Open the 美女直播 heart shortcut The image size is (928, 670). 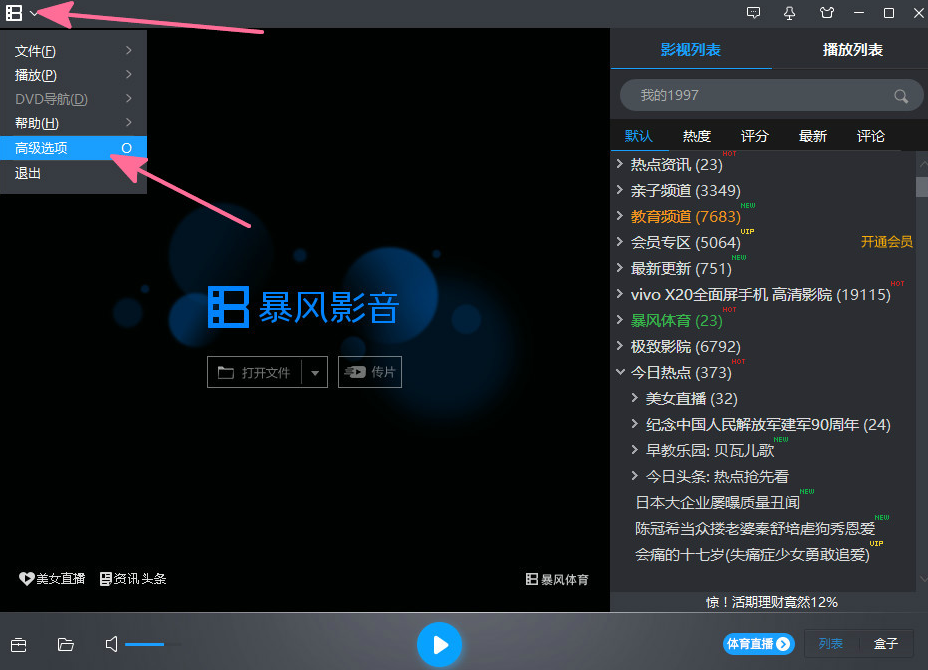[x=52, y=579]
